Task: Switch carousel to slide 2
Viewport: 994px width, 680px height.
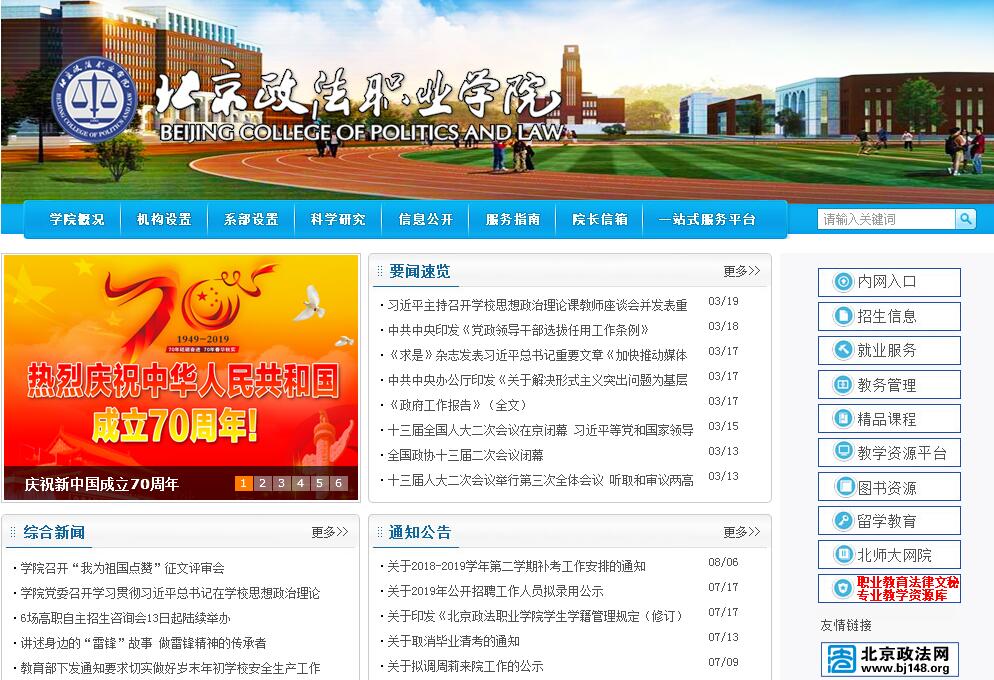Action: pos(262,484)
